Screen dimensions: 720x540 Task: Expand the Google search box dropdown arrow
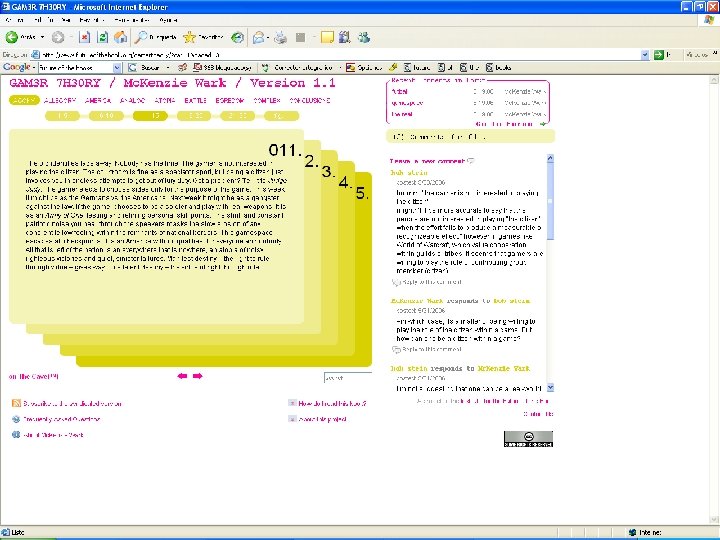[117, 68]
